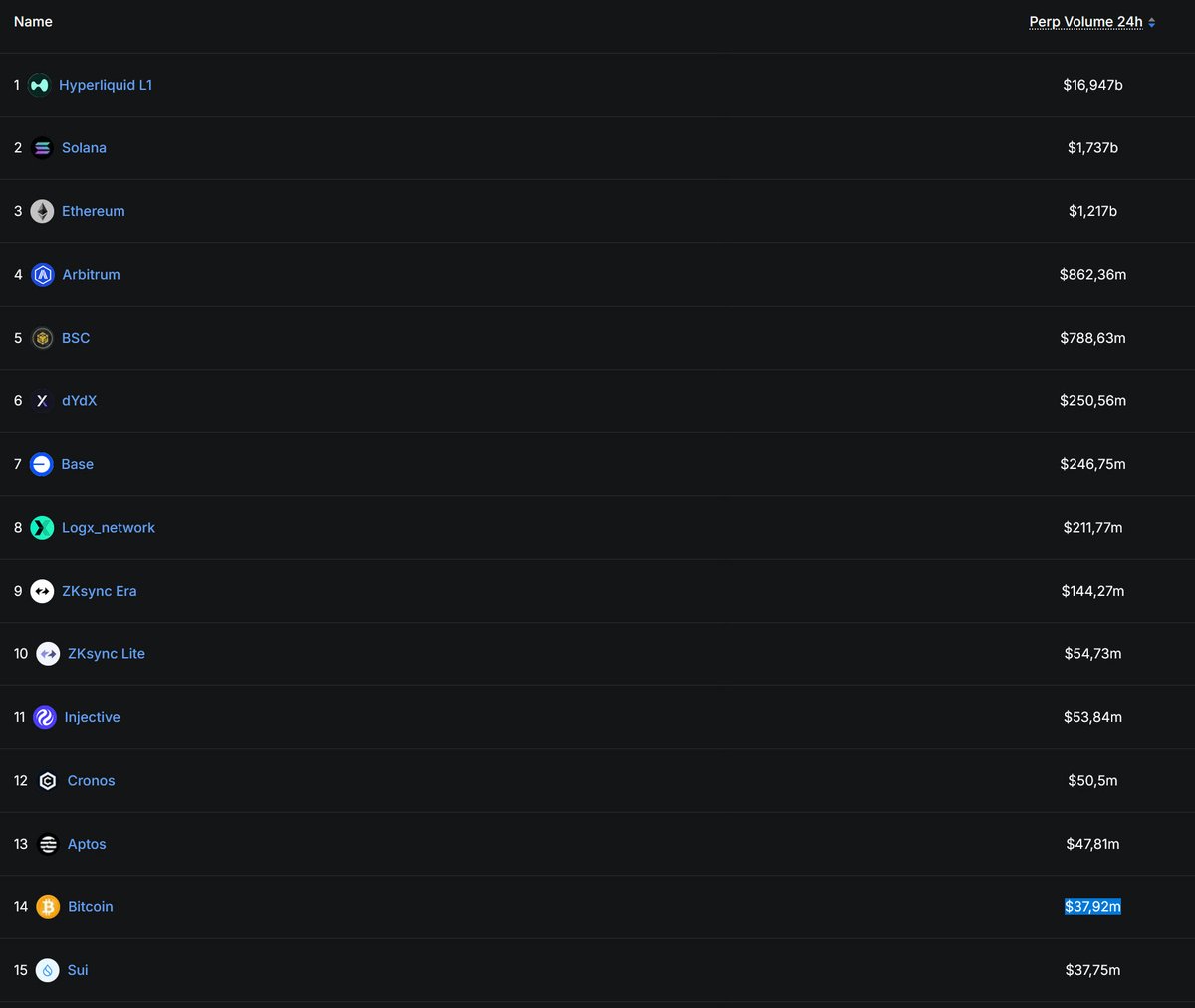Click the $16,947b volume value
This screenshot has width=1195, height=1008.
[x=1092, y=85]
